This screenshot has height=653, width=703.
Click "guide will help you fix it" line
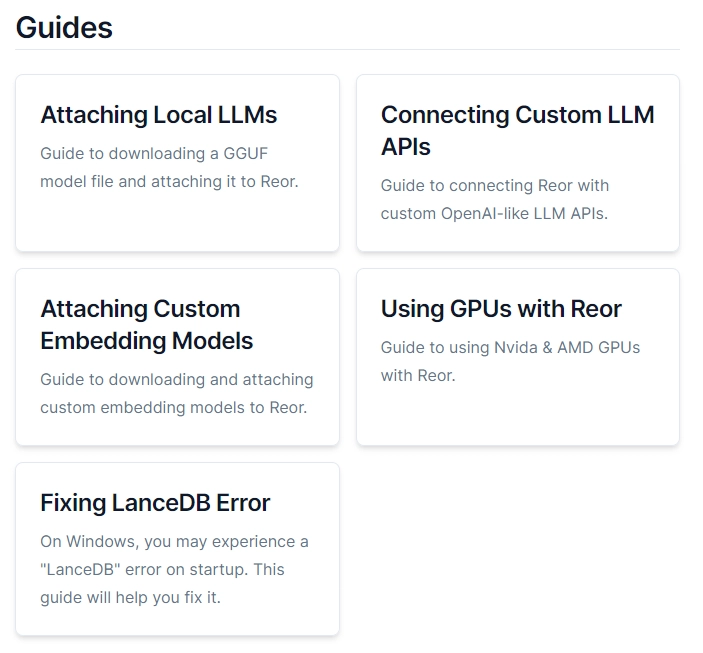[130, 597]
